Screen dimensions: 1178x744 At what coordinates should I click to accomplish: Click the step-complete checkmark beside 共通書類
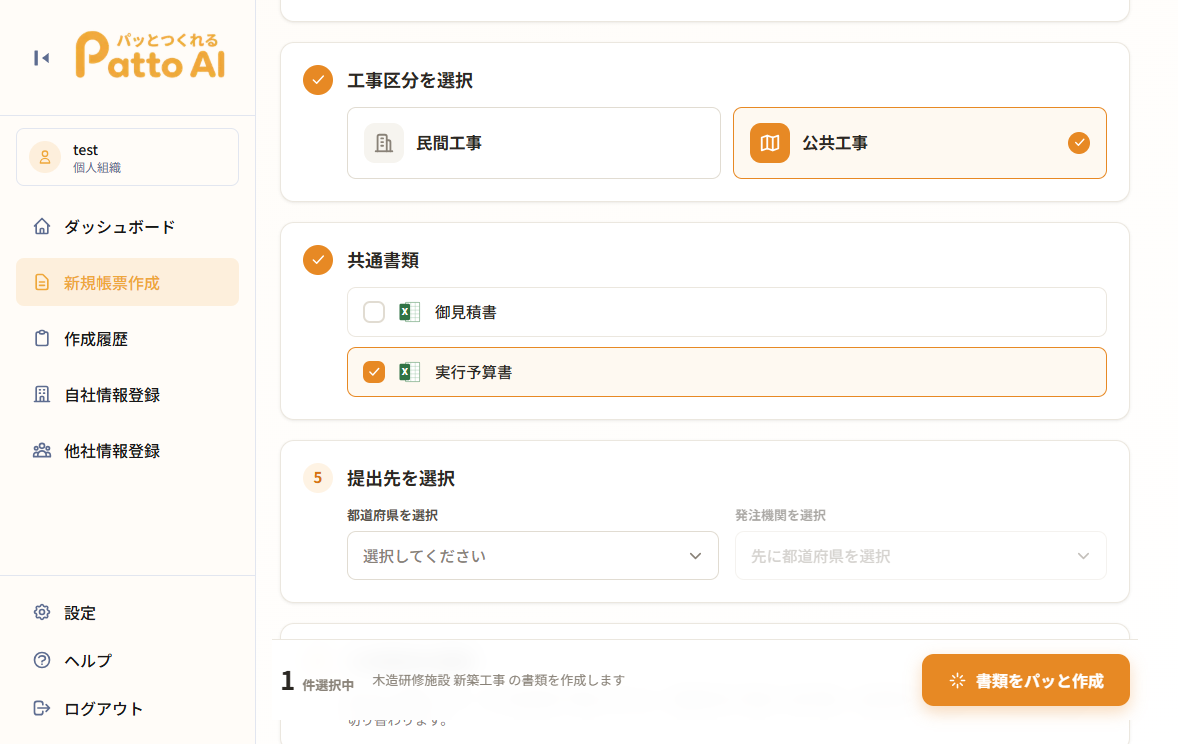pyautogui.click(x=318, y=260)
